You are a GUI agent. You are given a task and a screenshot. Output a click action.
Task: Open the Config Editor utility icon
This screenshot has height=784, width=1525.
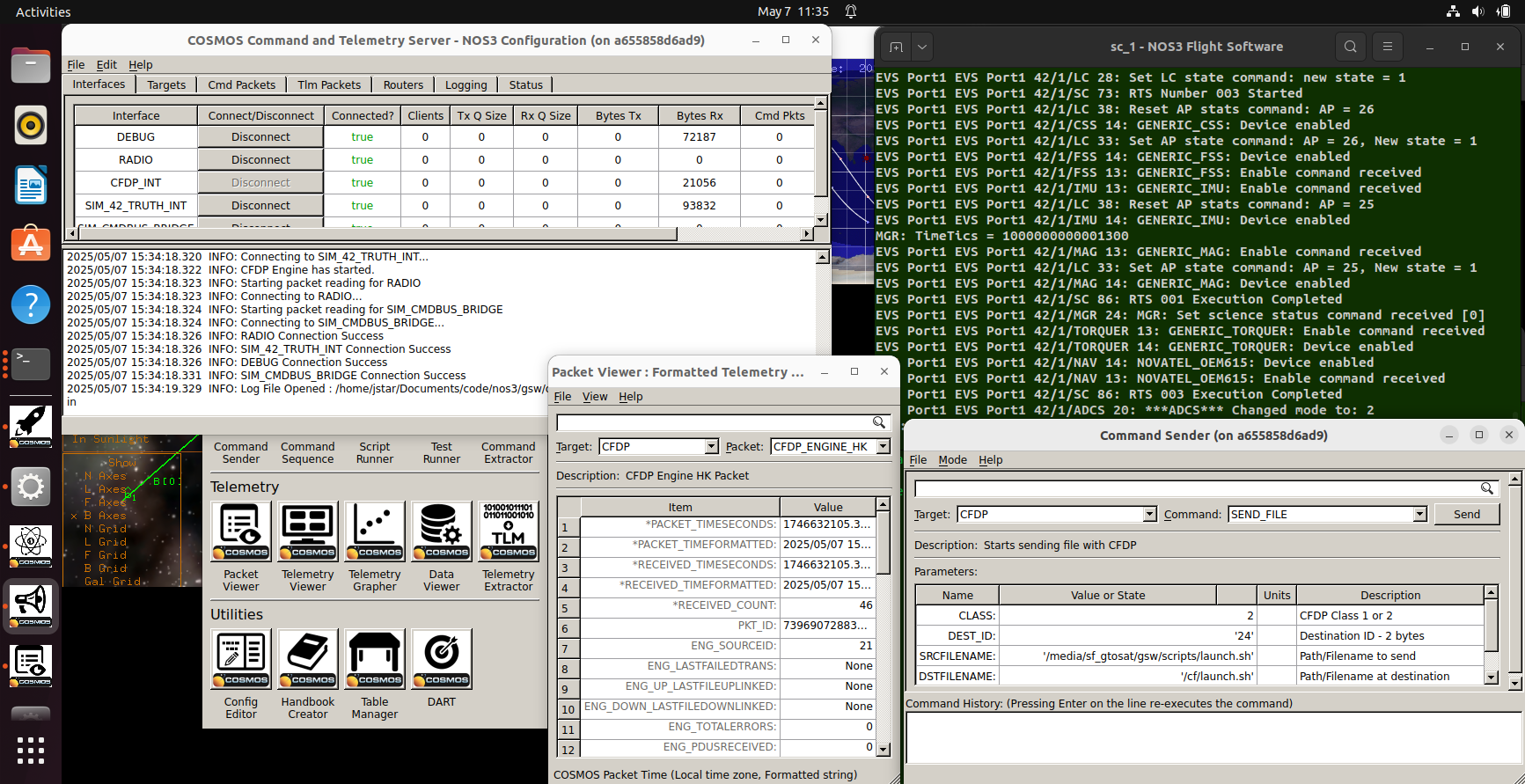pos(241,659)
